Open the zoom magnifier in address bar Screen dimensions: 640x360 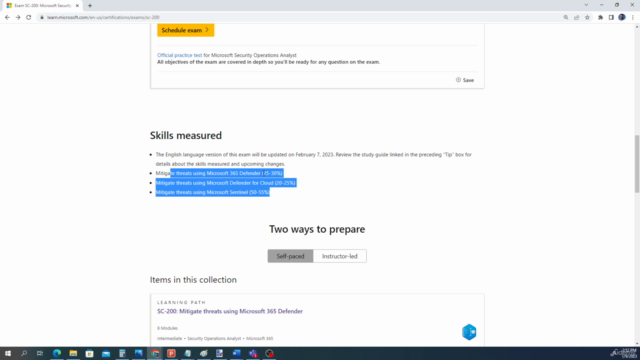coord(566,18)
